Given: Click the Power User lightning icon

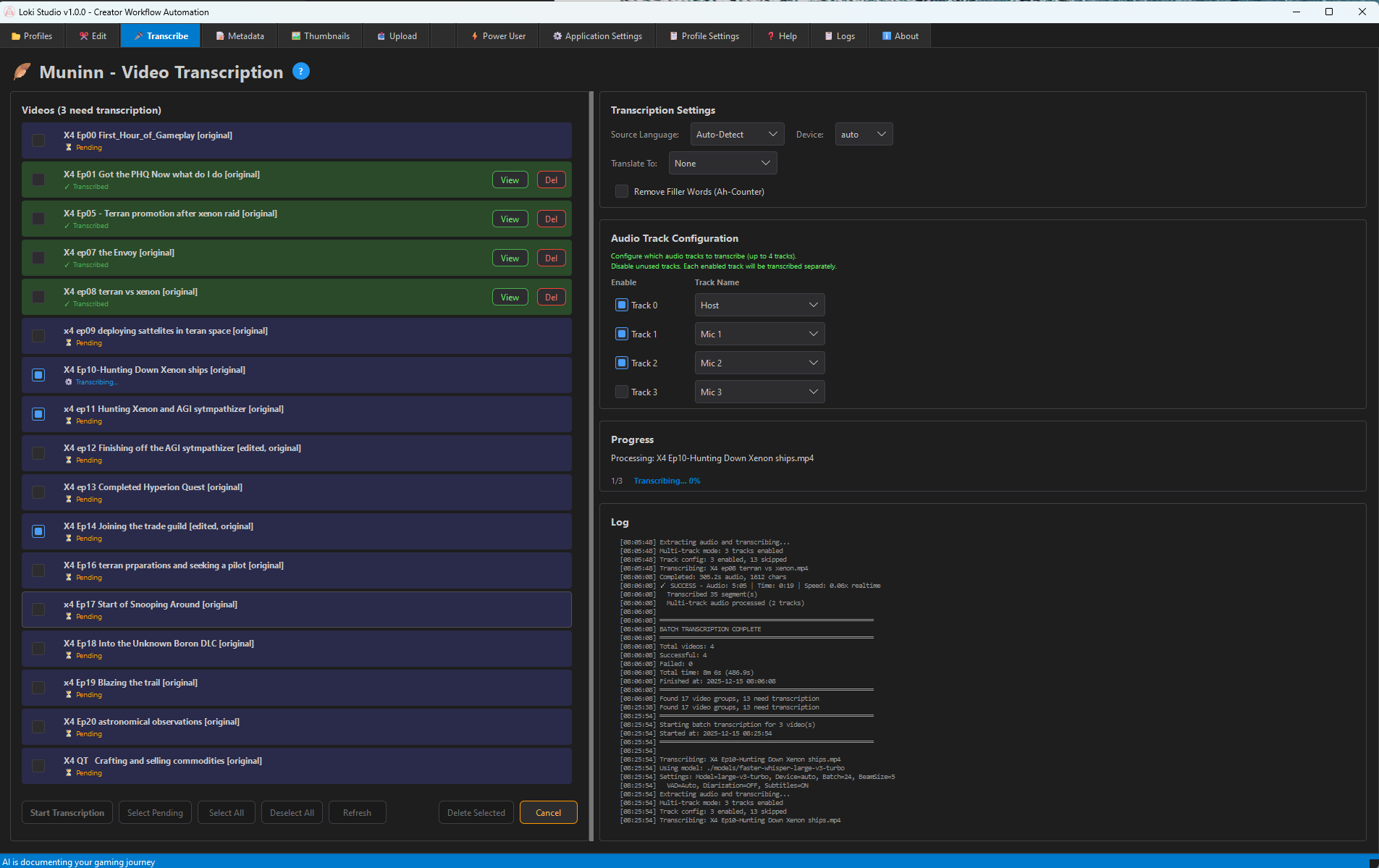Looking at the screenshot, I should pos(475,36).
